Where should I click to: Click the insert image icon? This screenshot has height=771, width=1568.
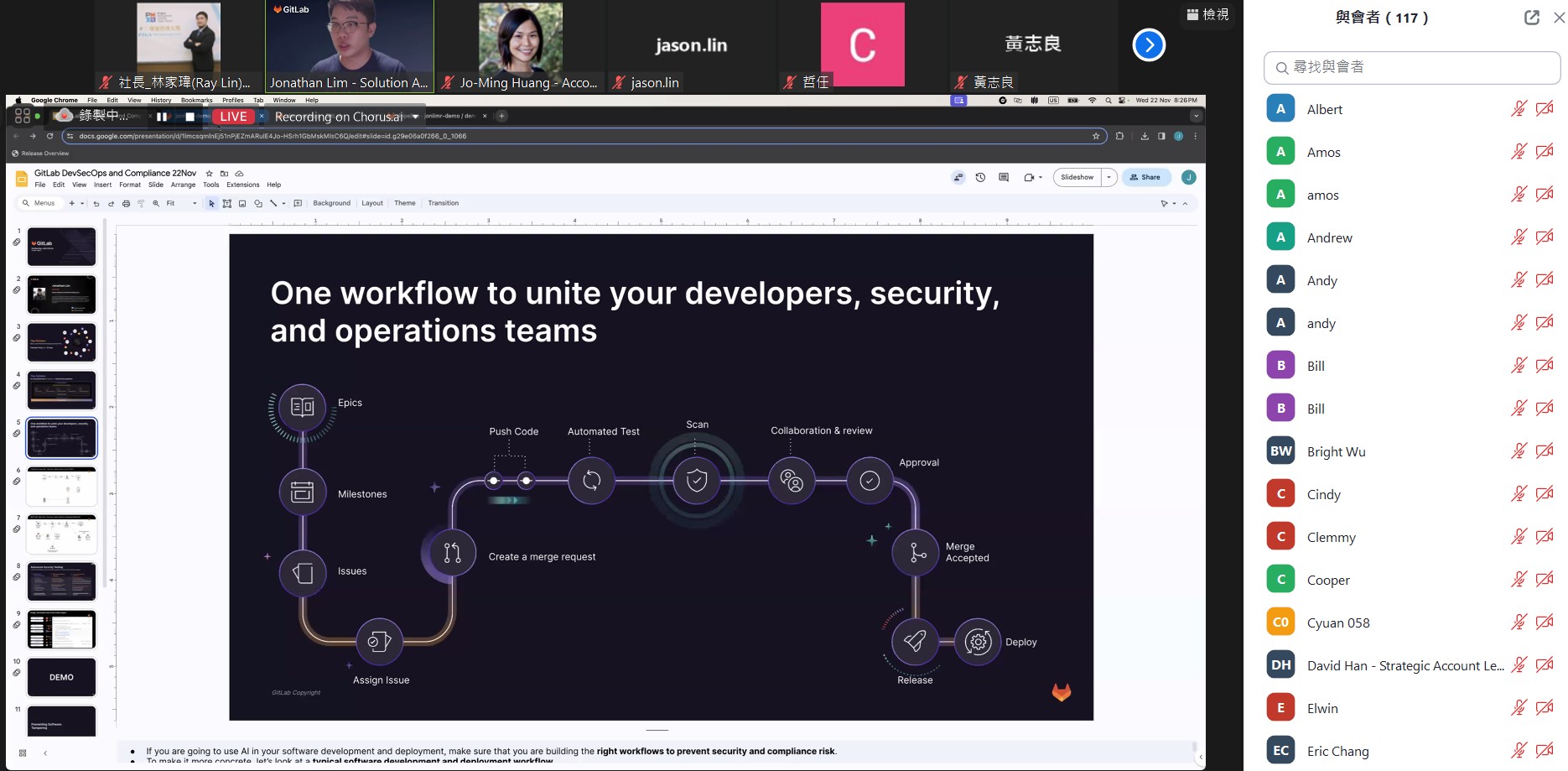[242, 203]
